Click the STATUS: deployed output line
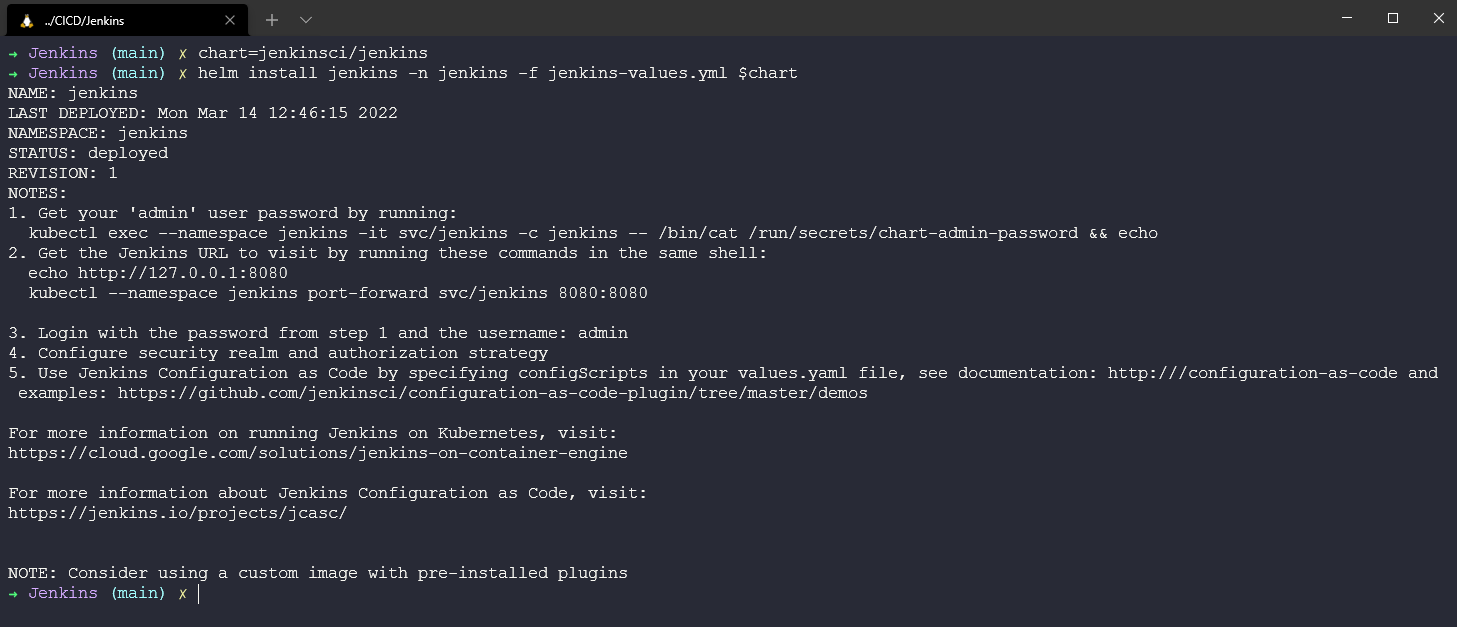 coord(88,153)
